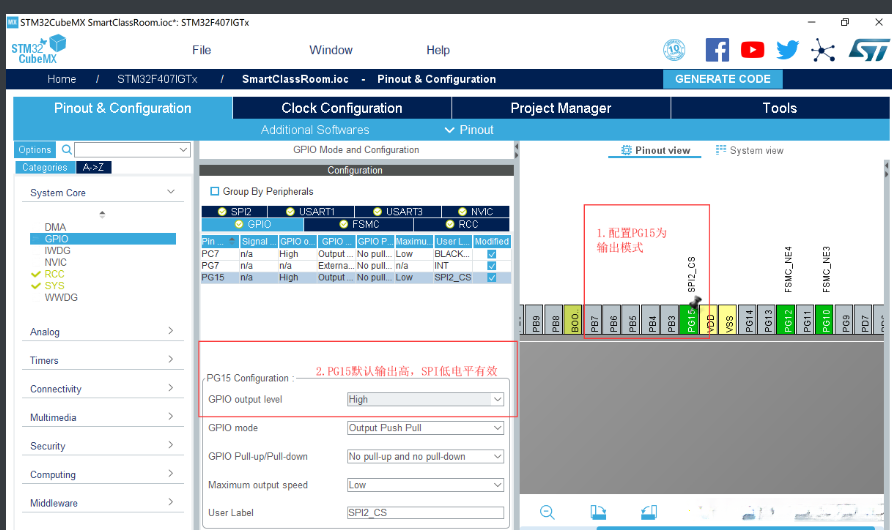The image size is (892, 530).
Task: Click the PB3 pin on chip
Action: (x=671, y=320)
